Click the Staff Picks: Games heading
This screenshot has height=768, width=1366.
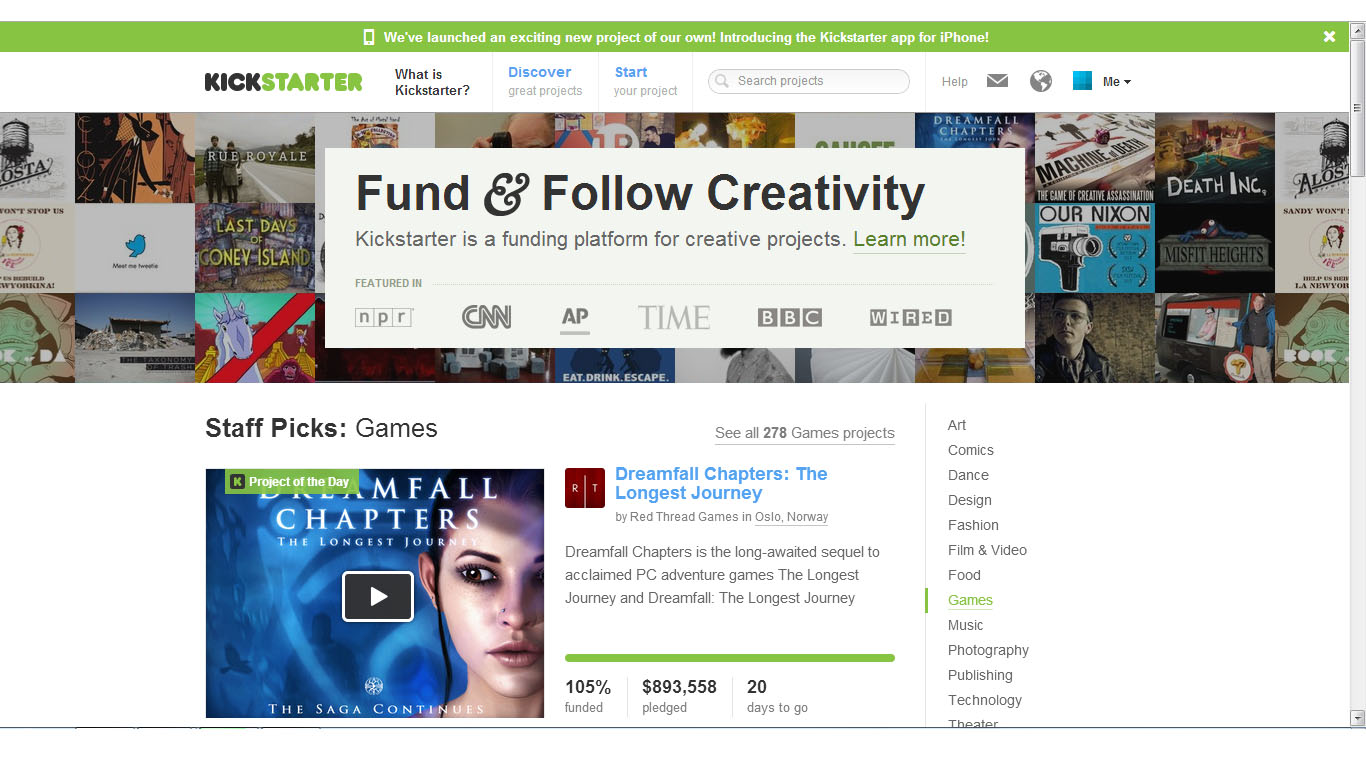pyautogui.click(x=321, y=429)
